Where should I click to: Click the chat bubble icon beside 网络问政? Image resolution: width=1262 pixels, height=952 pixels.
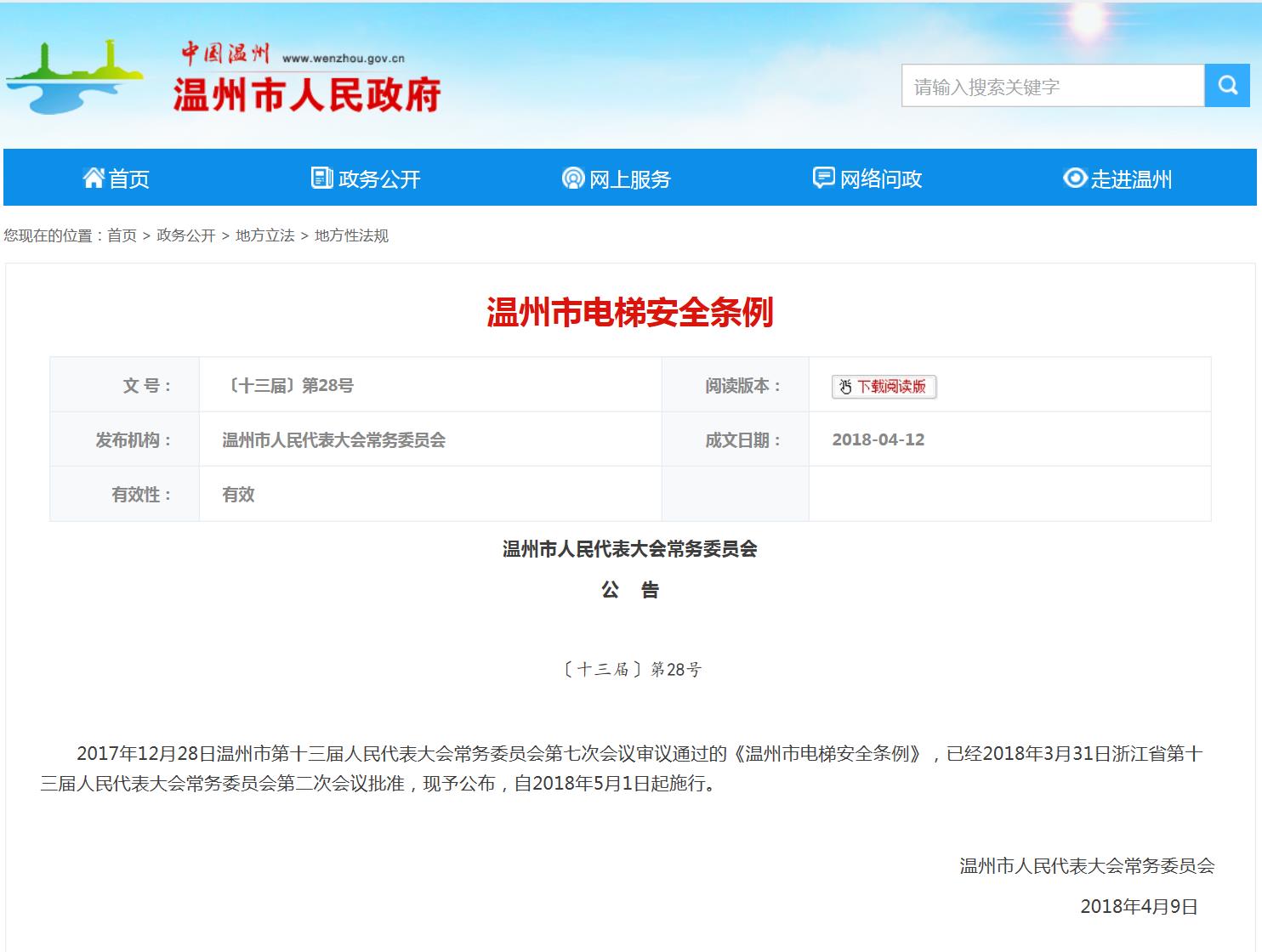823,178
